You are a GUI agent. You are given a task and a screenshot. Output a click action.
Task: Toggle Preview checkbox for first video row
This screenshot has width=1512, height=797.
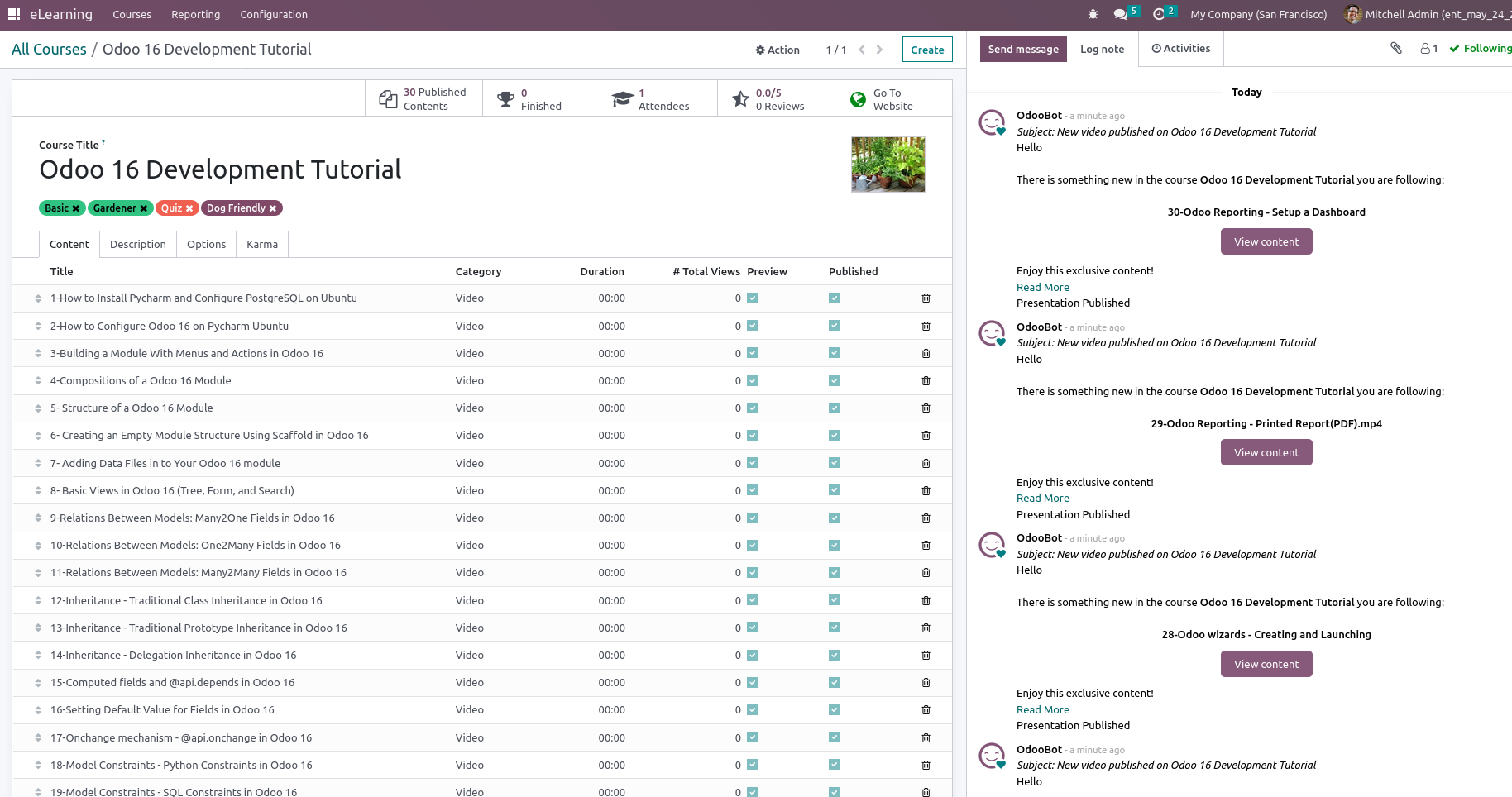coord(752,298)
